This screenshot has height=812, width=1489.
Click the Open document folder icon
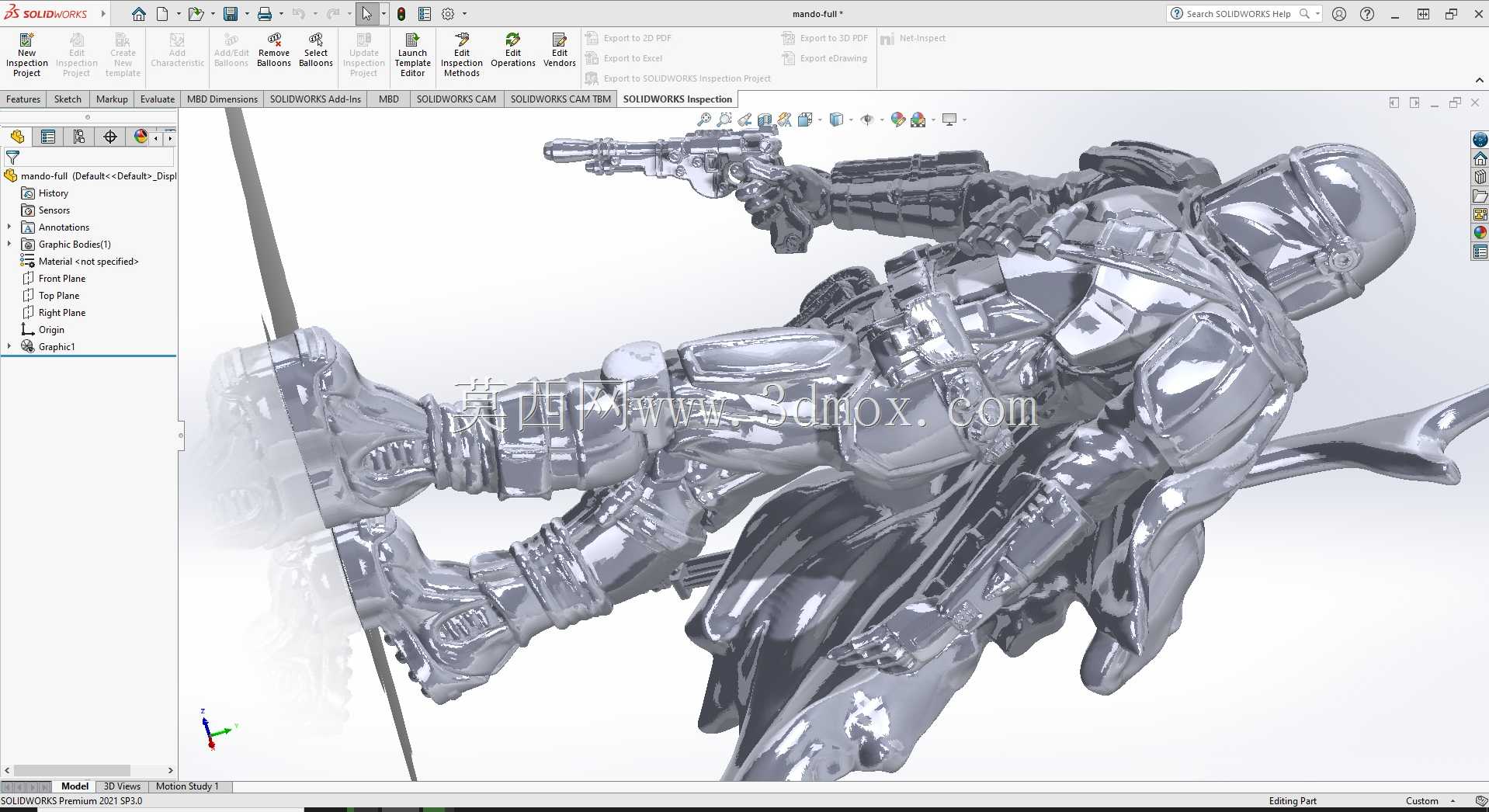[x=196, y=14]
